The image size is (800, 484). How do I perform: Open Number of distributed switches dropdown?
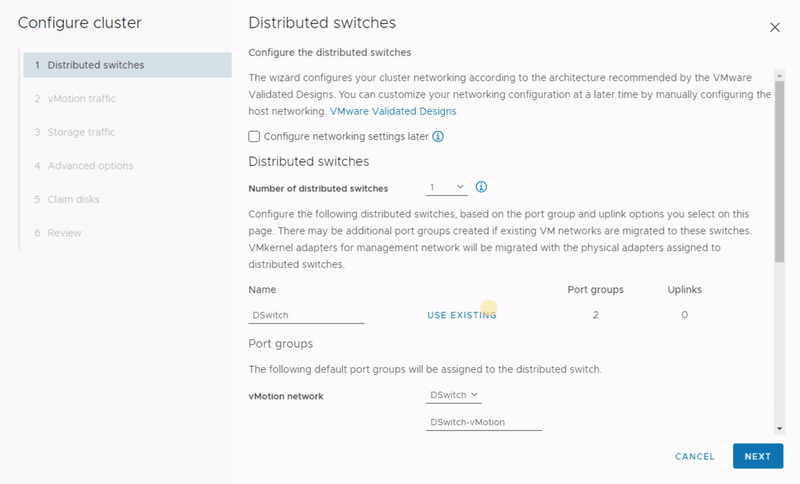point(446,187)
